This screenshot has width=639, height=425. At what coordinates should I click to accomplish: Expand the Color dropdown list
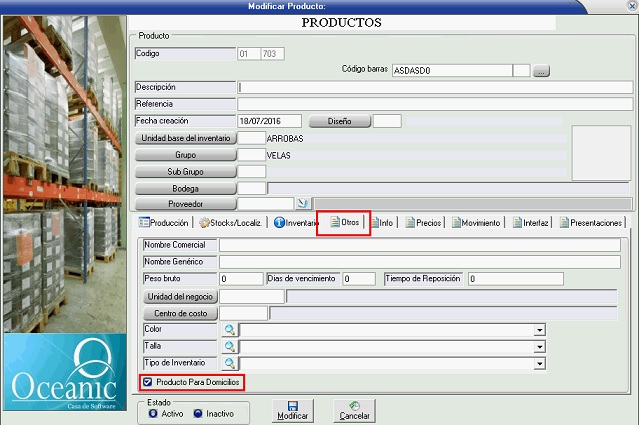pyautogui.click(x=539, y=330)
